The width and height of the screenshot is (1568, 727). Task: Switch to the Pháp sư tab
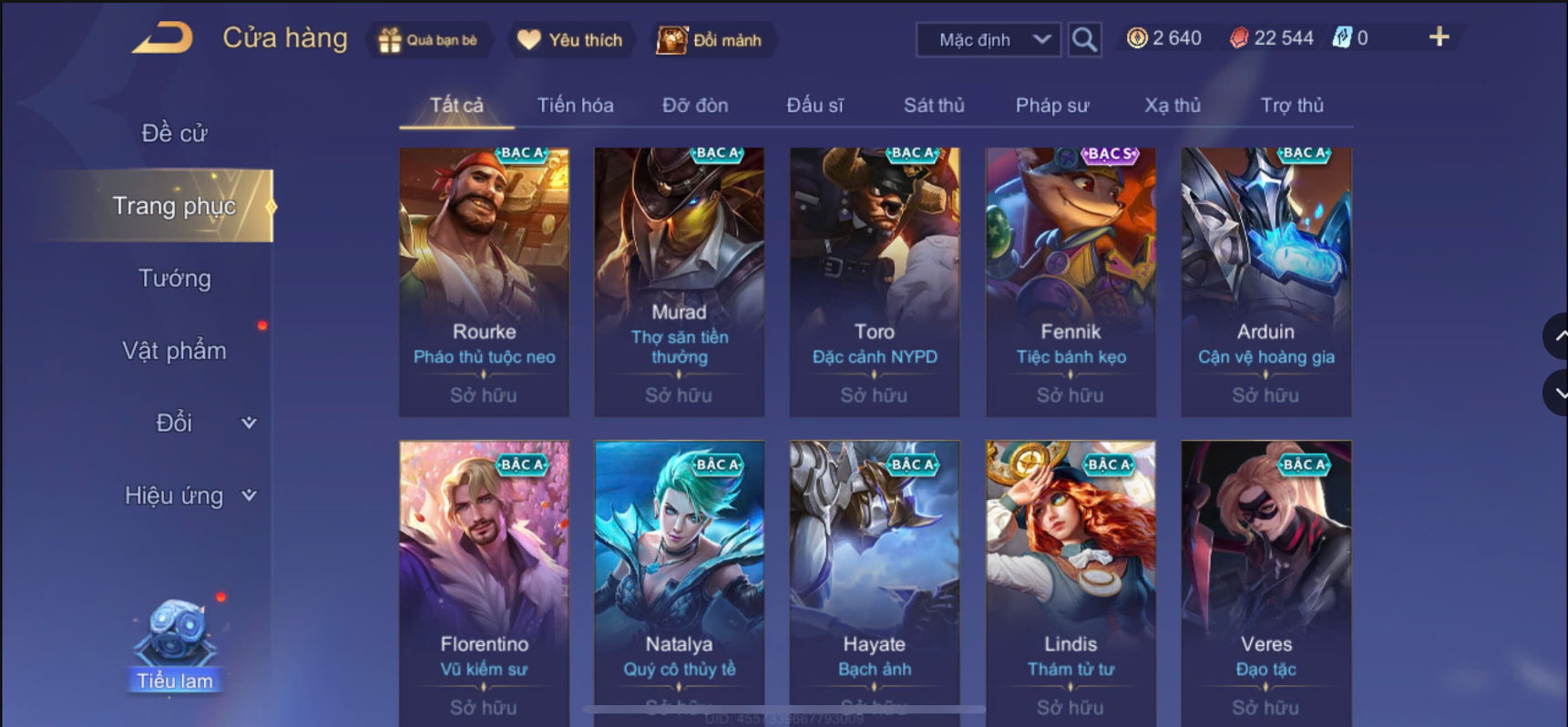[x=1052, y=106]
